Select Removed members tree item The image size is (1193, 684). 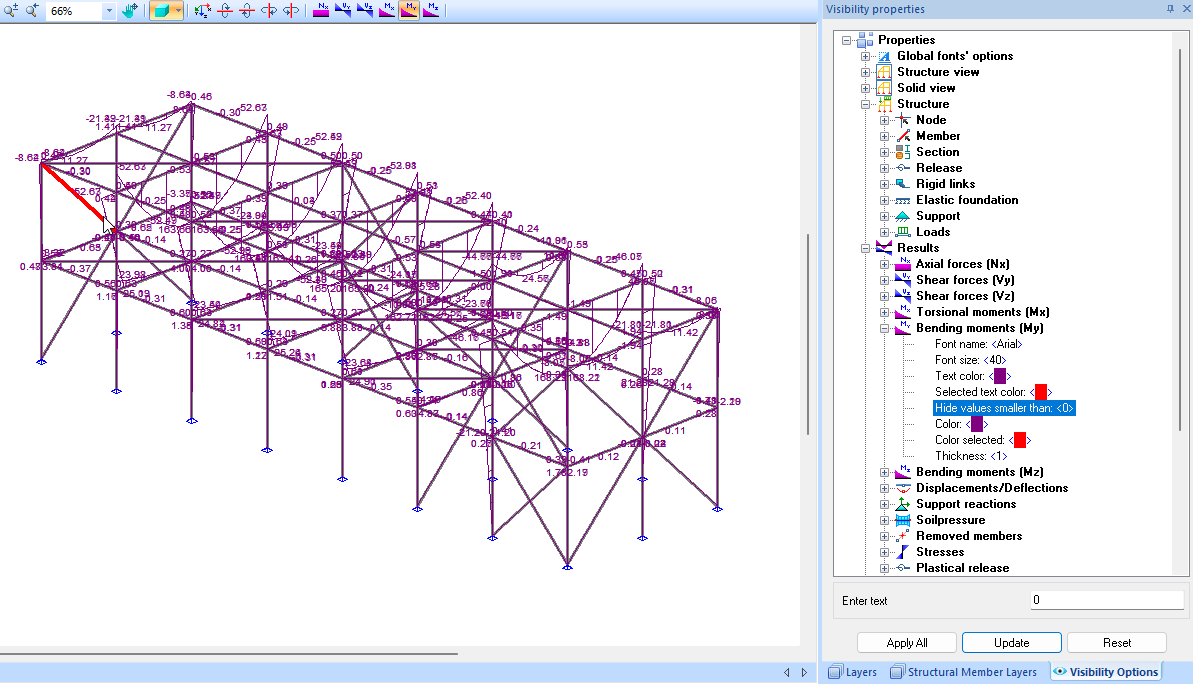click(969, 536)
